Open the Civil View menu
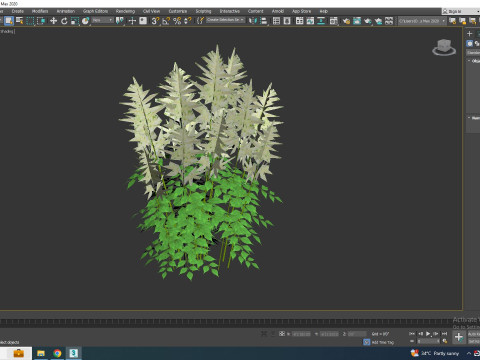The width and height of the screenshot is (480, 360). pyautogui.click(x=151, y=11)
